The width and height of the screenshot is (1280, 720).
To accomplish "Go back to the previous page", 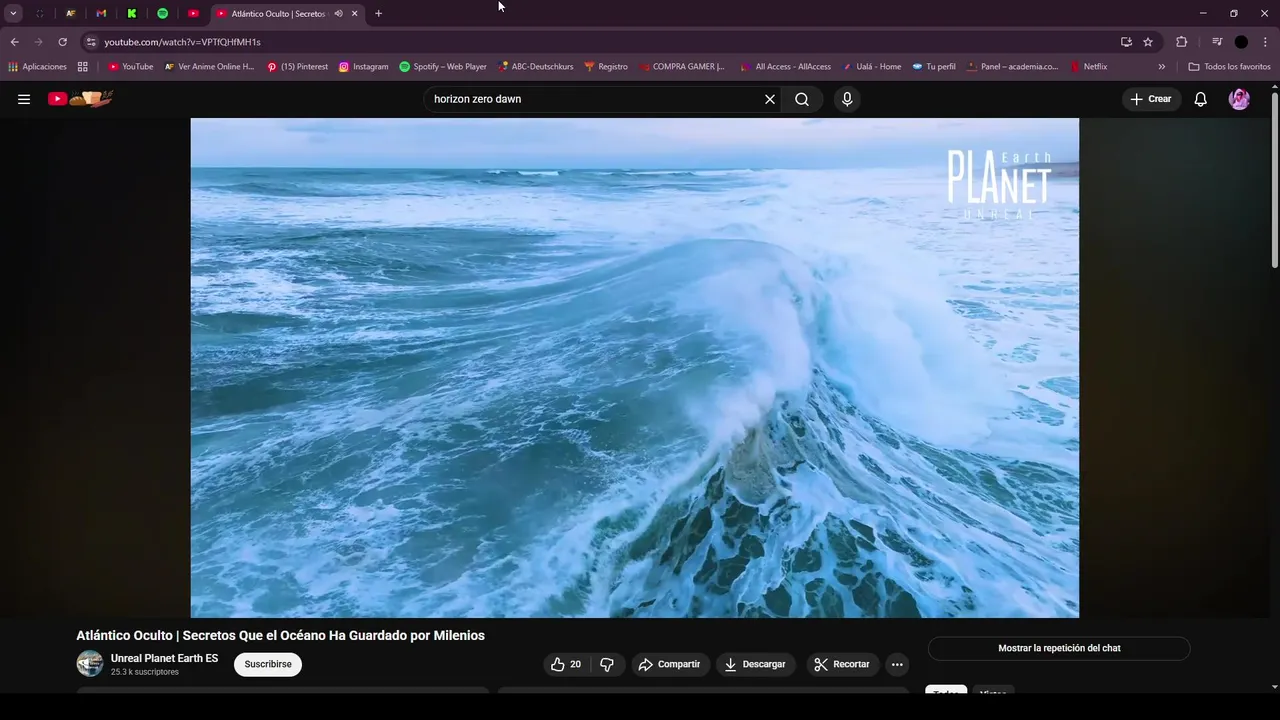I will click(14, 42).
